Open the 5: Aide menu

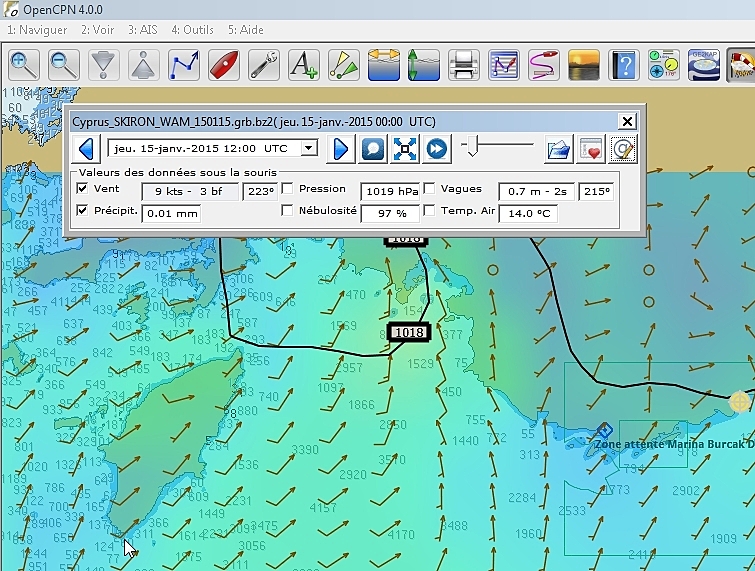coord(246,30)
